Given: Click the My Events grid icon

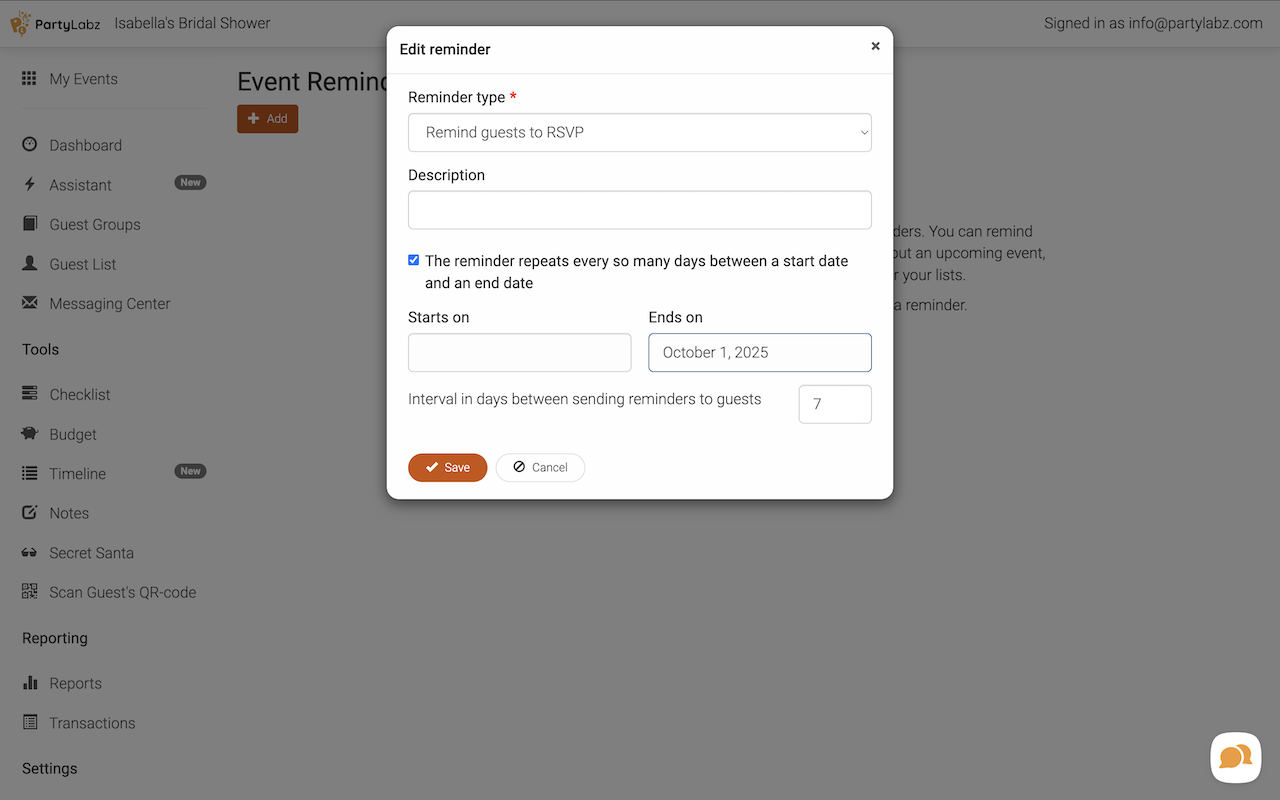Looking at the screenshot, I should pos(30,79).
